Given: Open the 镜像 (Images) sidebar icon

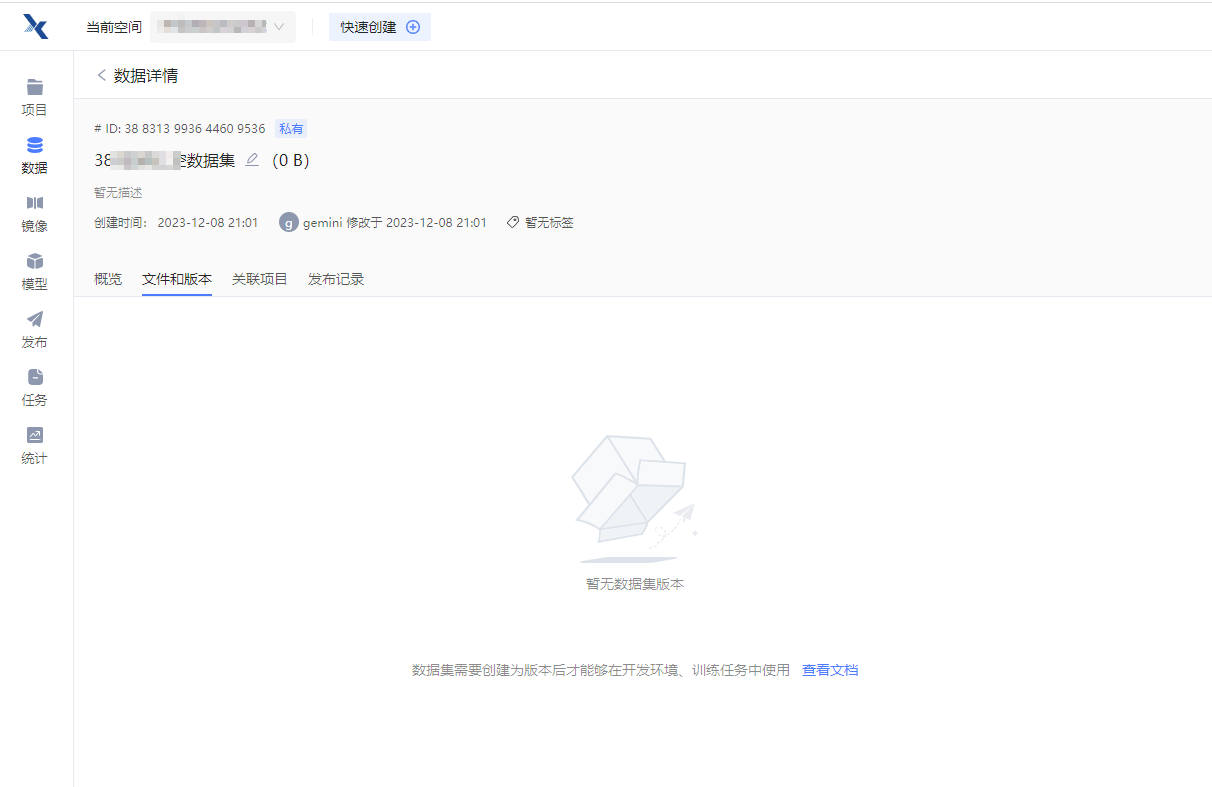Looking at the screenshot, I should coord(35,204).
